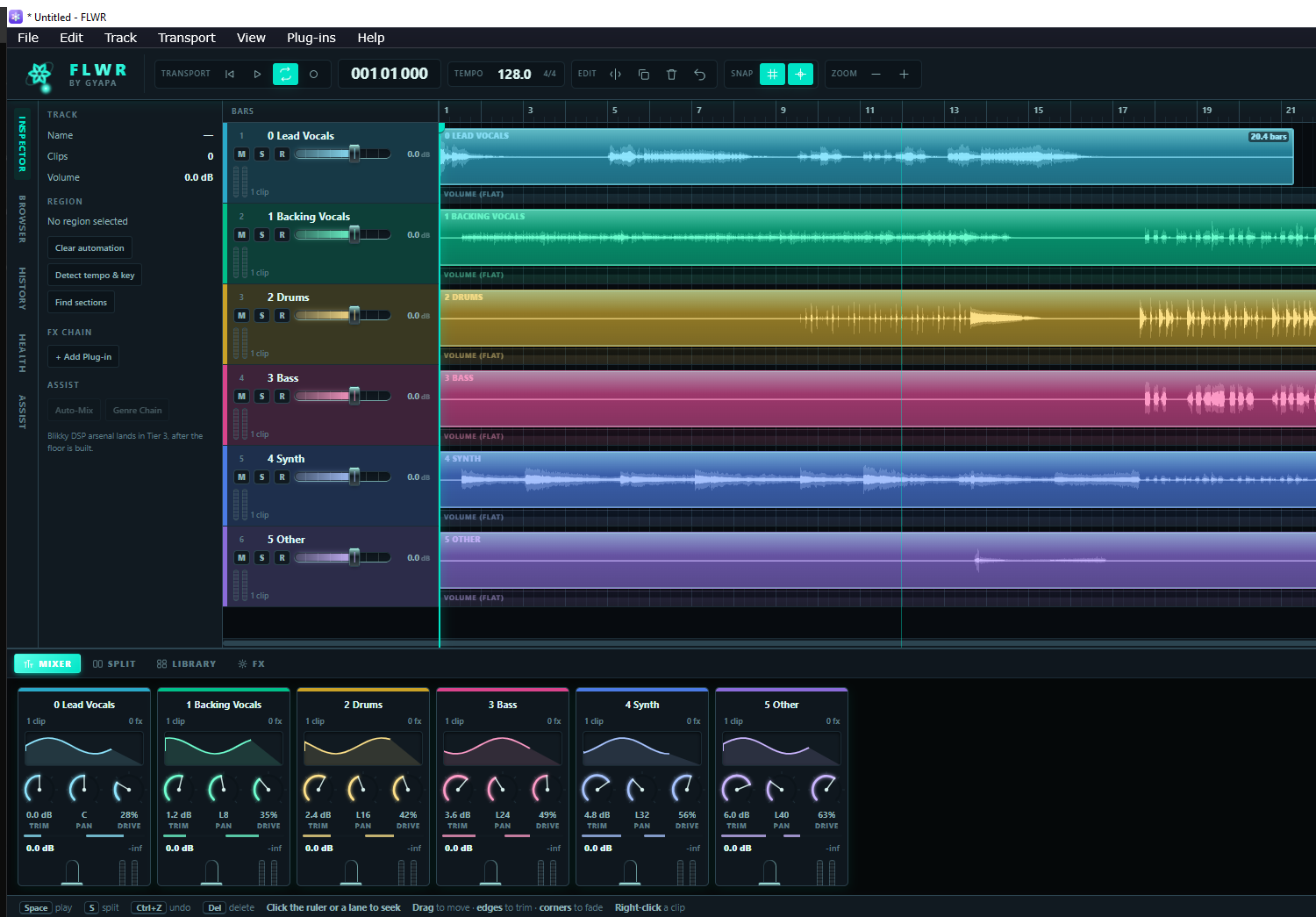Record-arm the 2 Drums track
The width and height of the screenshot is (1316, 917).
(282, 316)
